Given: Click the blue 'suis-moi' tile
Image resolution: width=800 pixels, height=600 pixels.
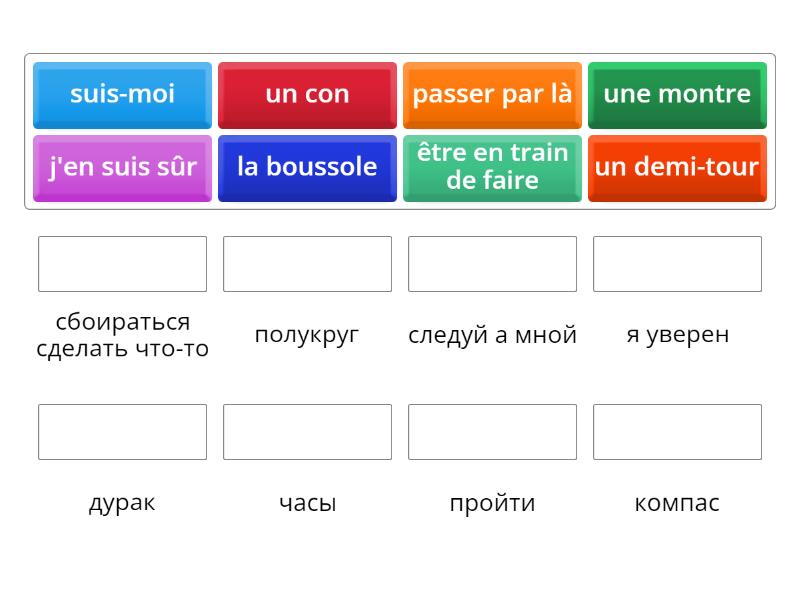Looking at the screenshot, I should [x=122, y=95].
